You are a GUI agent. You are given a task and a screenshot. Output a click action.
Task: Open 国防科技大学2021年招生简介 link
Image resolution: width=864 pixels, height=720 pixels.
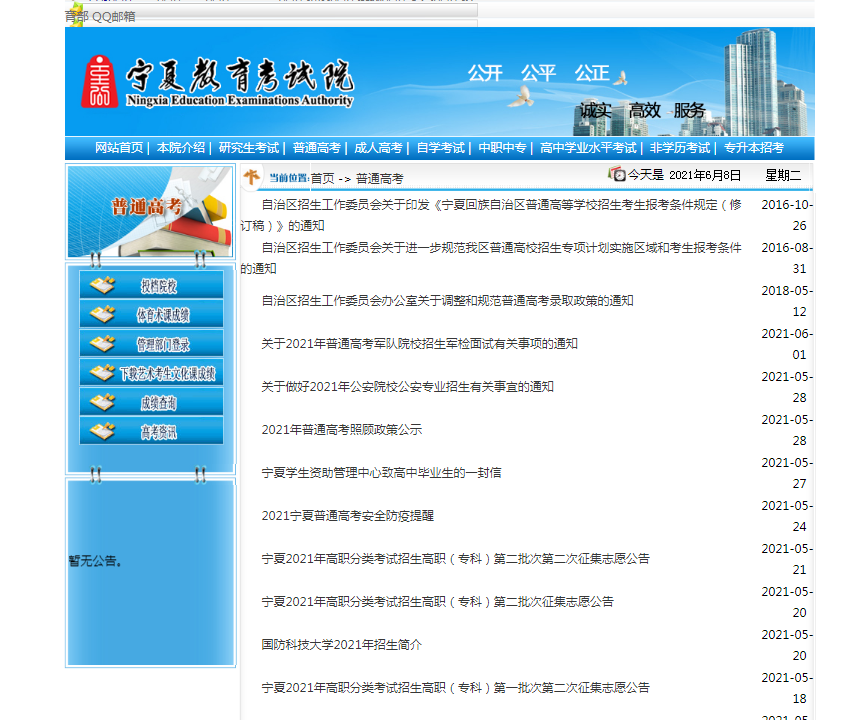pos(342,645)
